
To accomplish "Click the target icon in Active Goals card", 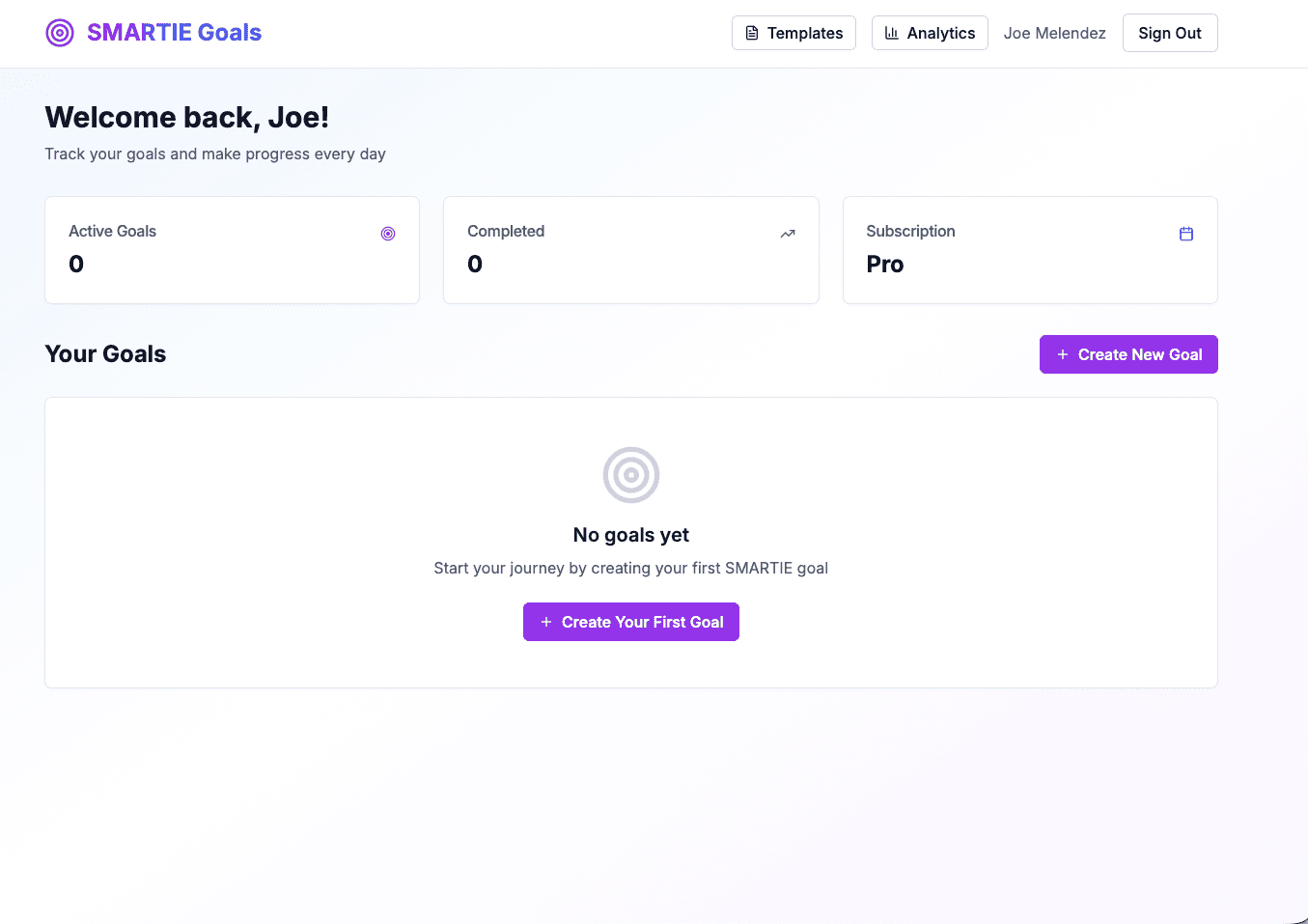I will [x=388, y=234].
